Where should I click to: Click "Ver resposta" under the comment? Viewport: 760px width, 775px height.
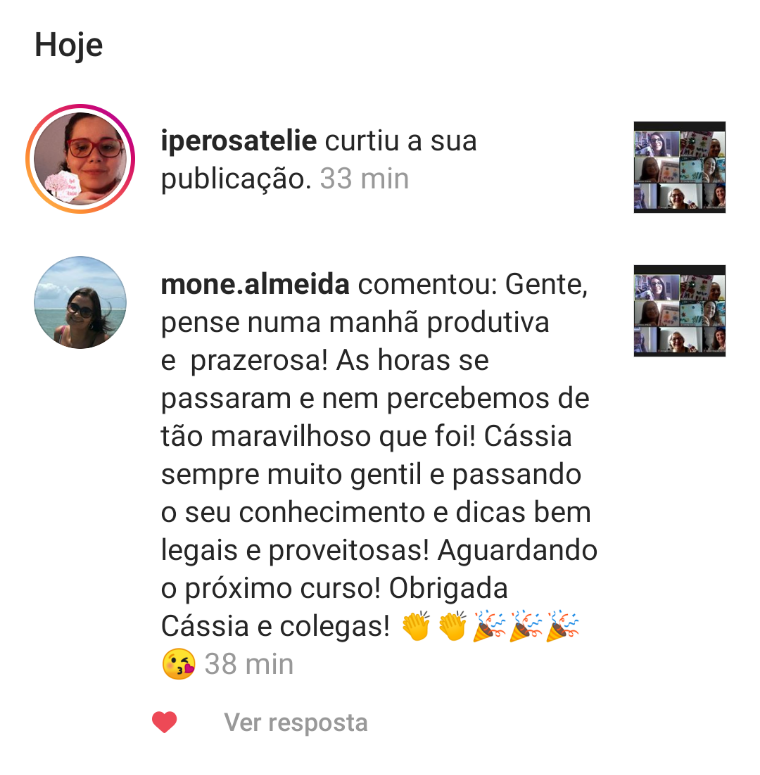click(296, 723)
